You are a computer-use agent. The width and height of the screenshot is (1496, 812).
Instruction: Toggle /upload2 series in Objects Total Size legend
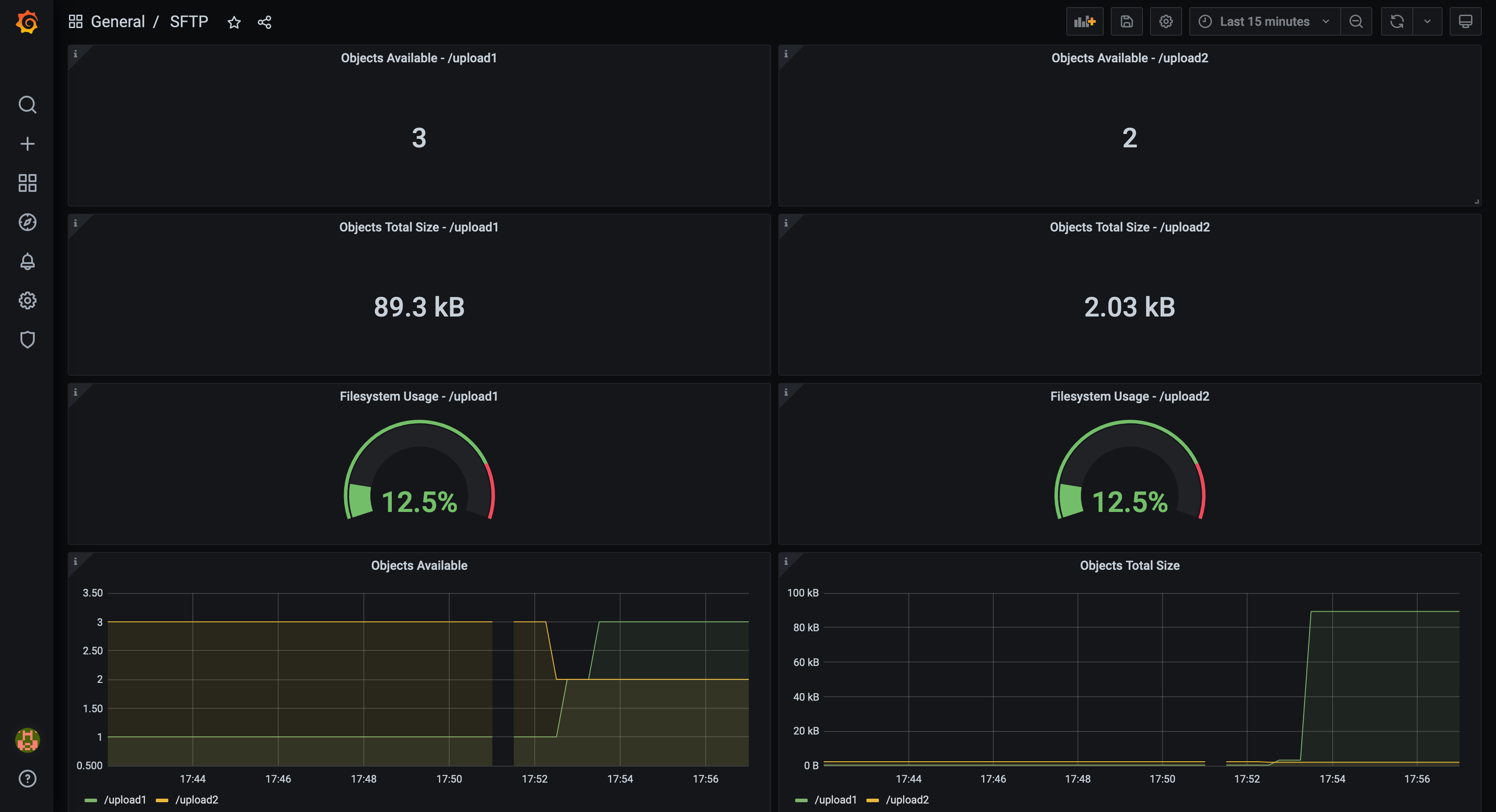tap(907, 800)
